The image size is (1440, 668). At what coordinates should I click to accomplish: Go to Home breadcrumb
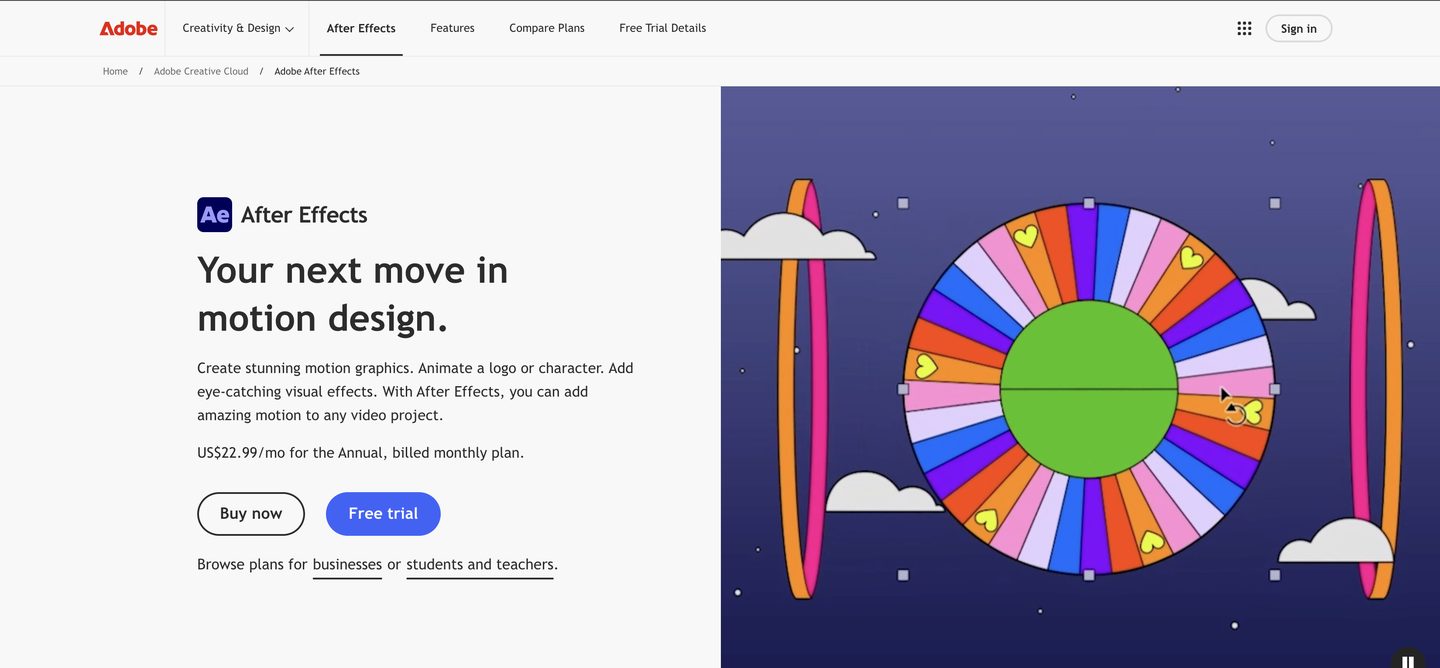tap(115, 71)
